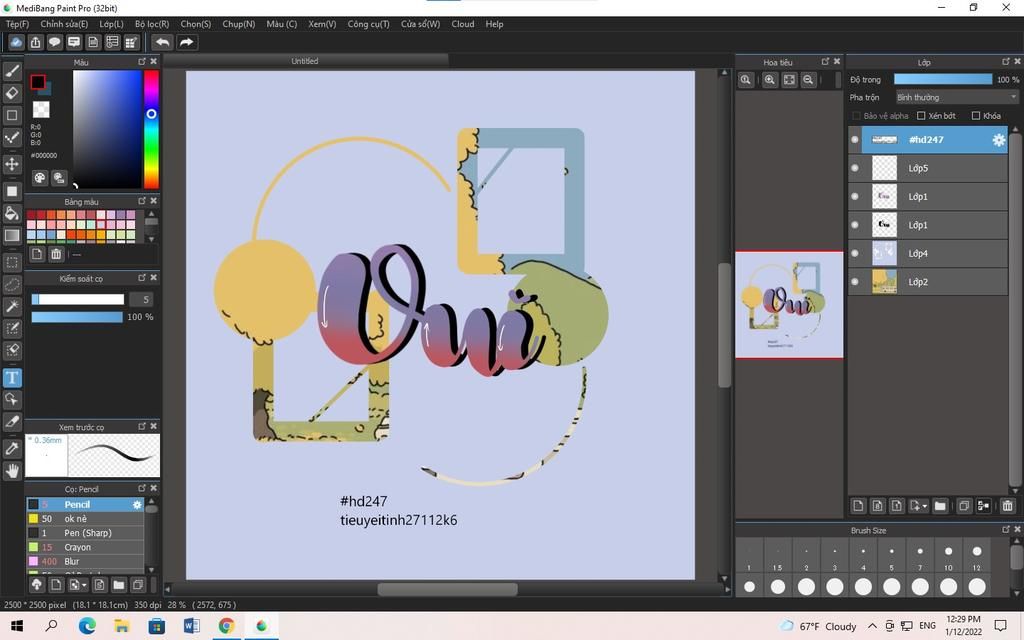This screenshot has height=640, width=1024.
Task: Open the Cloud menu
Action: pos(463,24)
